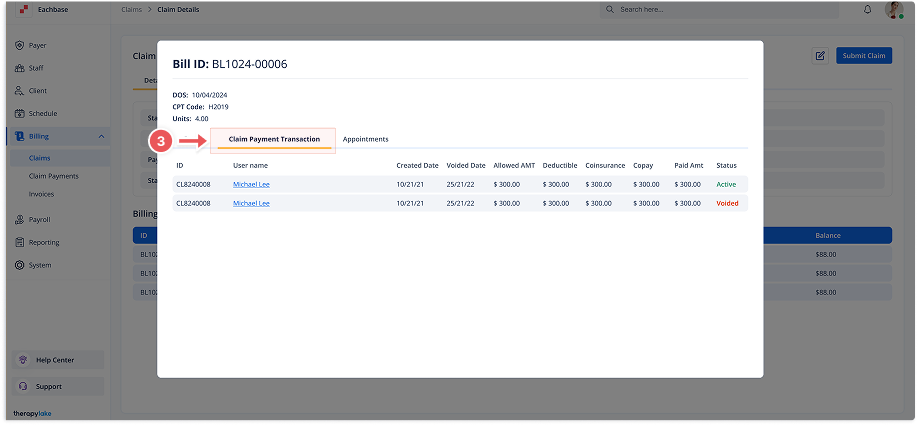Screen dimensions: 918x426
Task: Open the notifications bell
Action: [868, 10]
